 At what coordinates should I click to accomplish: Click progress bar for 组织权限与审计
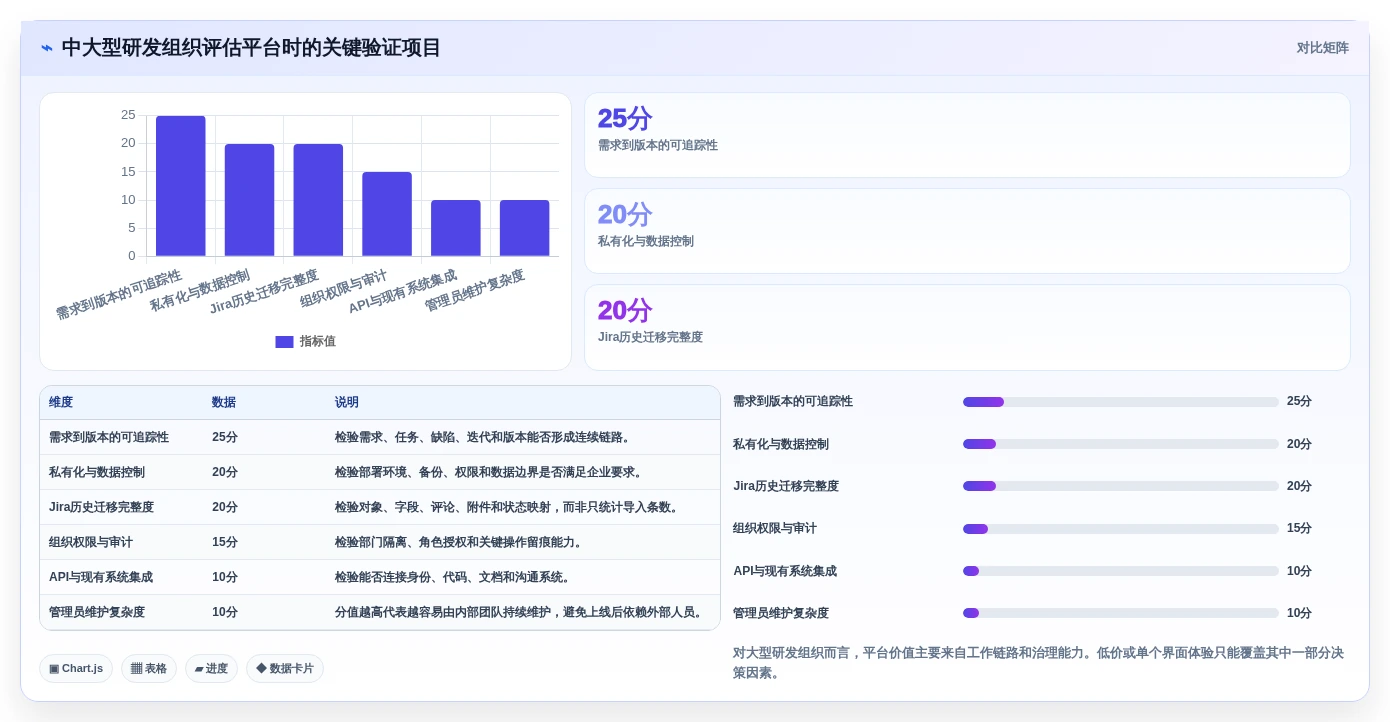[1121, 529]
